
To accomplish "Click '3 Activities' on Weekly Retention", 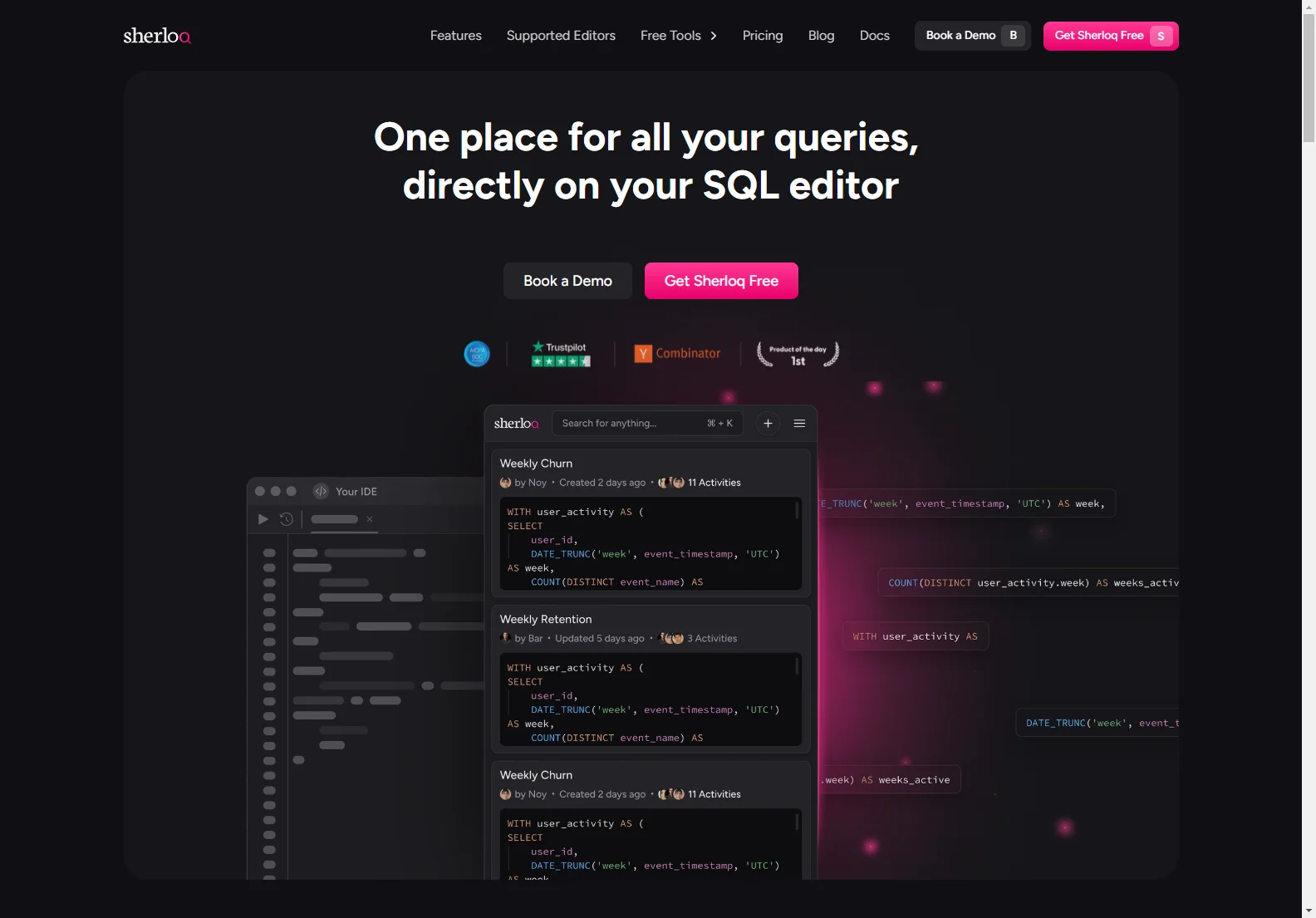I will click(x=712, y=639).
